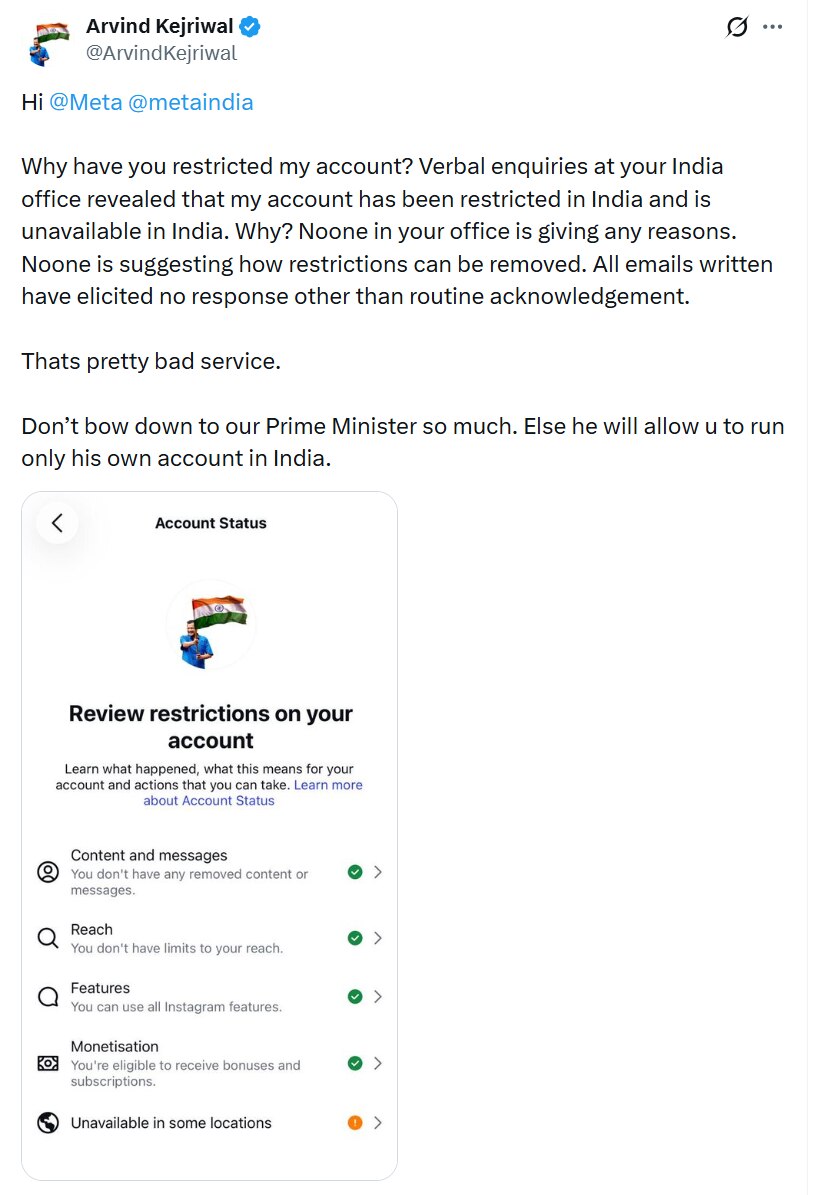Click the back arrow in Account Status
The width and height of the screenshot is (816, 1195).
[57, 523]
